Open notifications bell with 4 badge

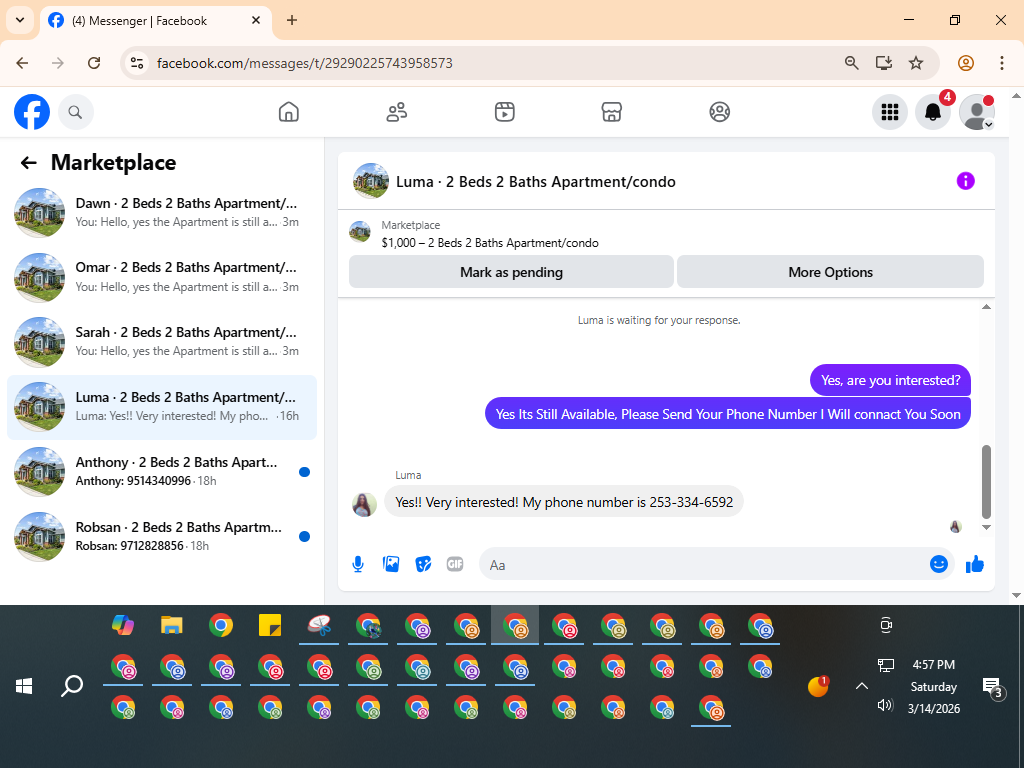click(x=933, y=112)
